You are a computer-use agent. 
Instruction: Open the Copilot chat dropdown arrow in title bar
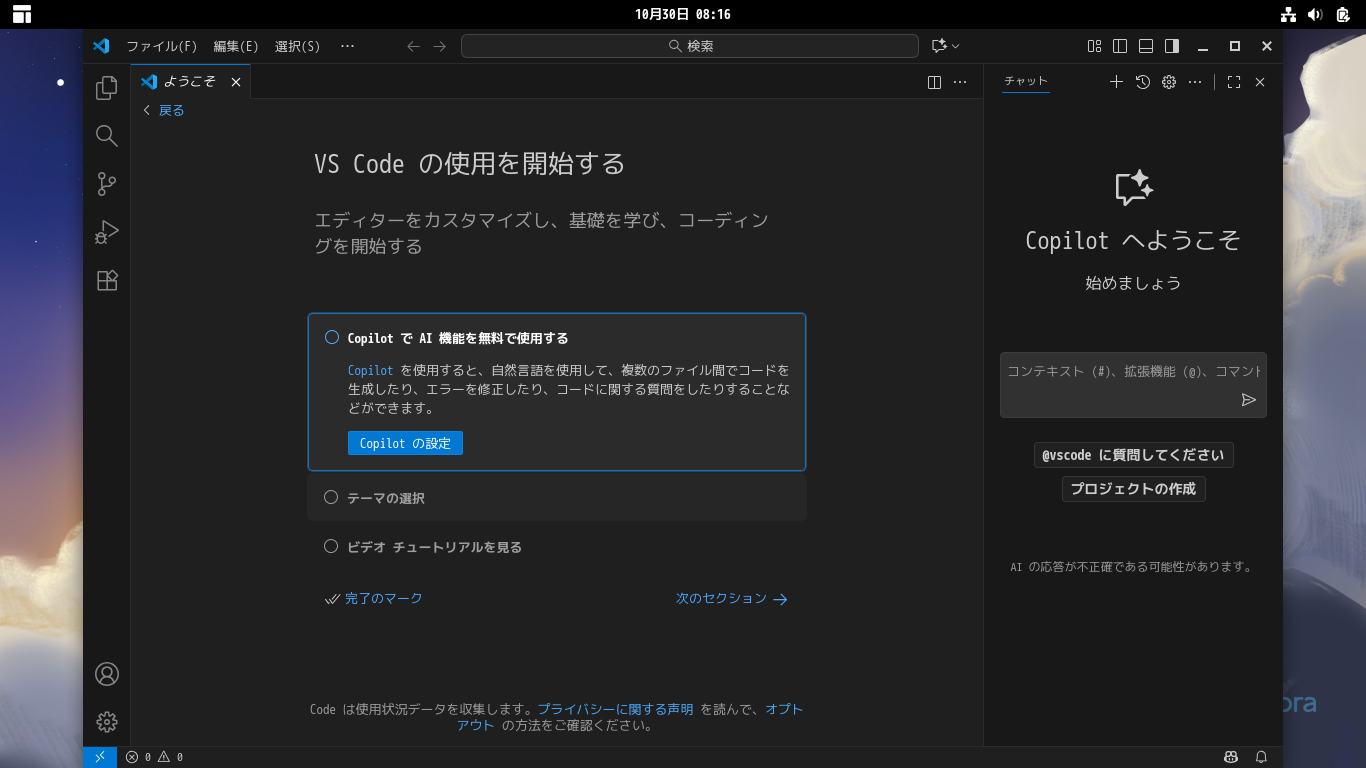coord(956,46)
